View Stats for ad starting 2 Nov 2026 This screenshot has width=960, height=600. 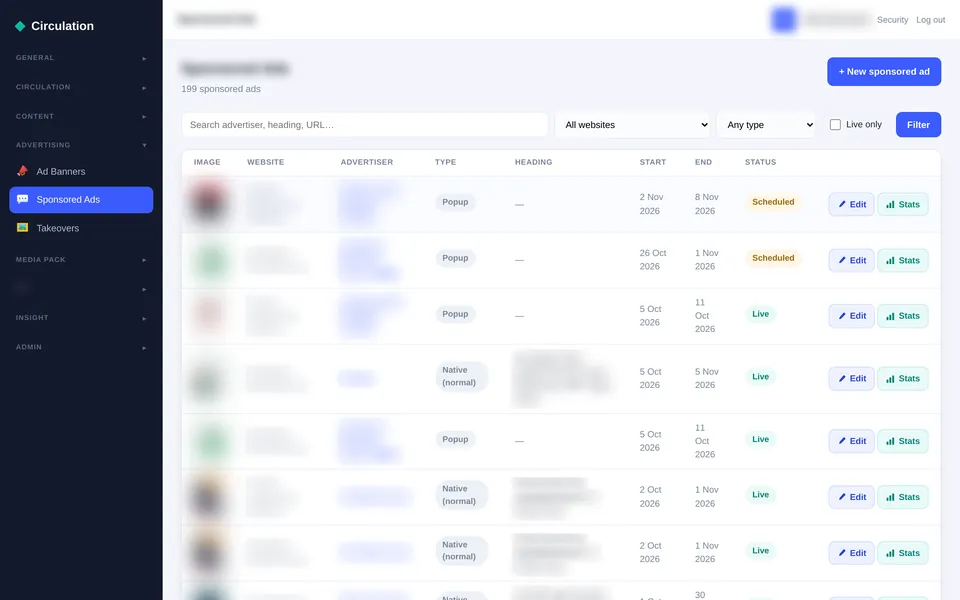pyautogui.click(x=902, y=204)
